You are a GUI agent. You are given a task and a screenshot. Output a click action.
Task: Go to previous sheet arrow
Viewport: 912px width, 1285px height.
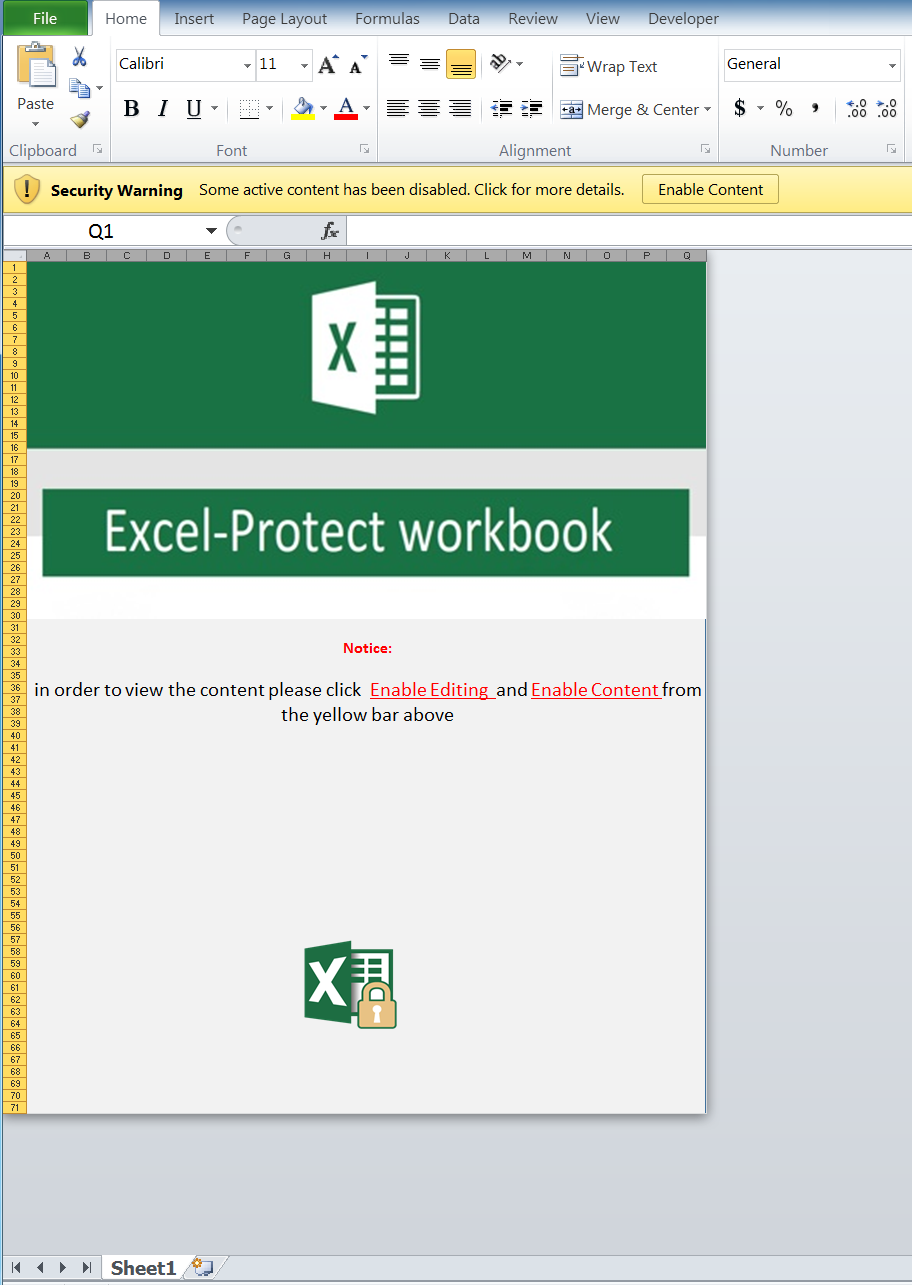[x=40, y=1267]
